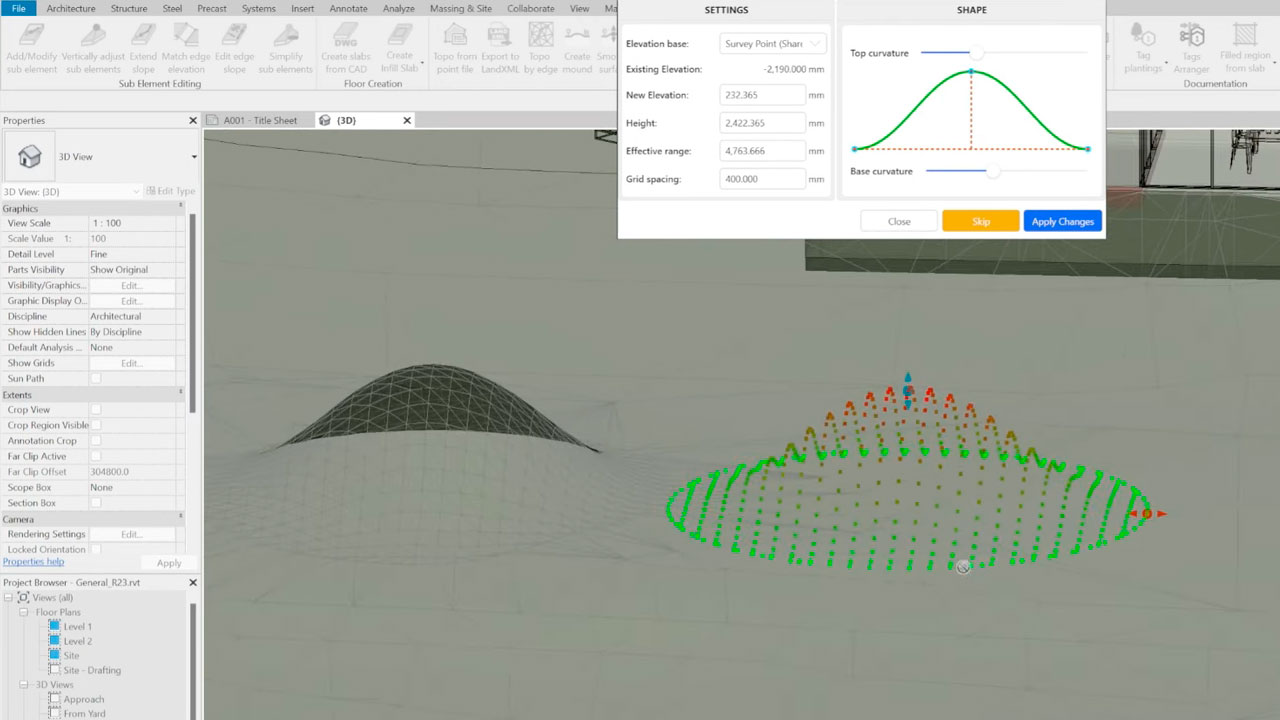Toggle Crop Region Visible checkbox
1280x720 pixels.
[96, 425]
